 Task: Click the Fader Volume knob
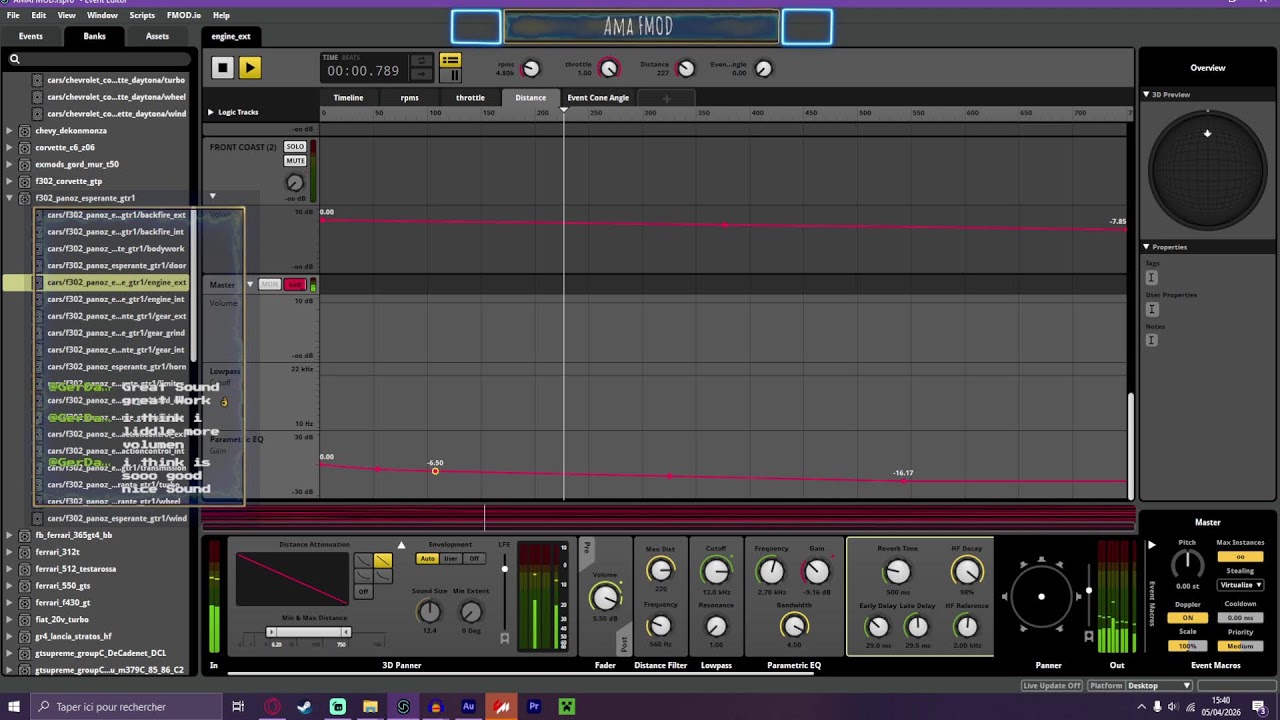point(605,597)
